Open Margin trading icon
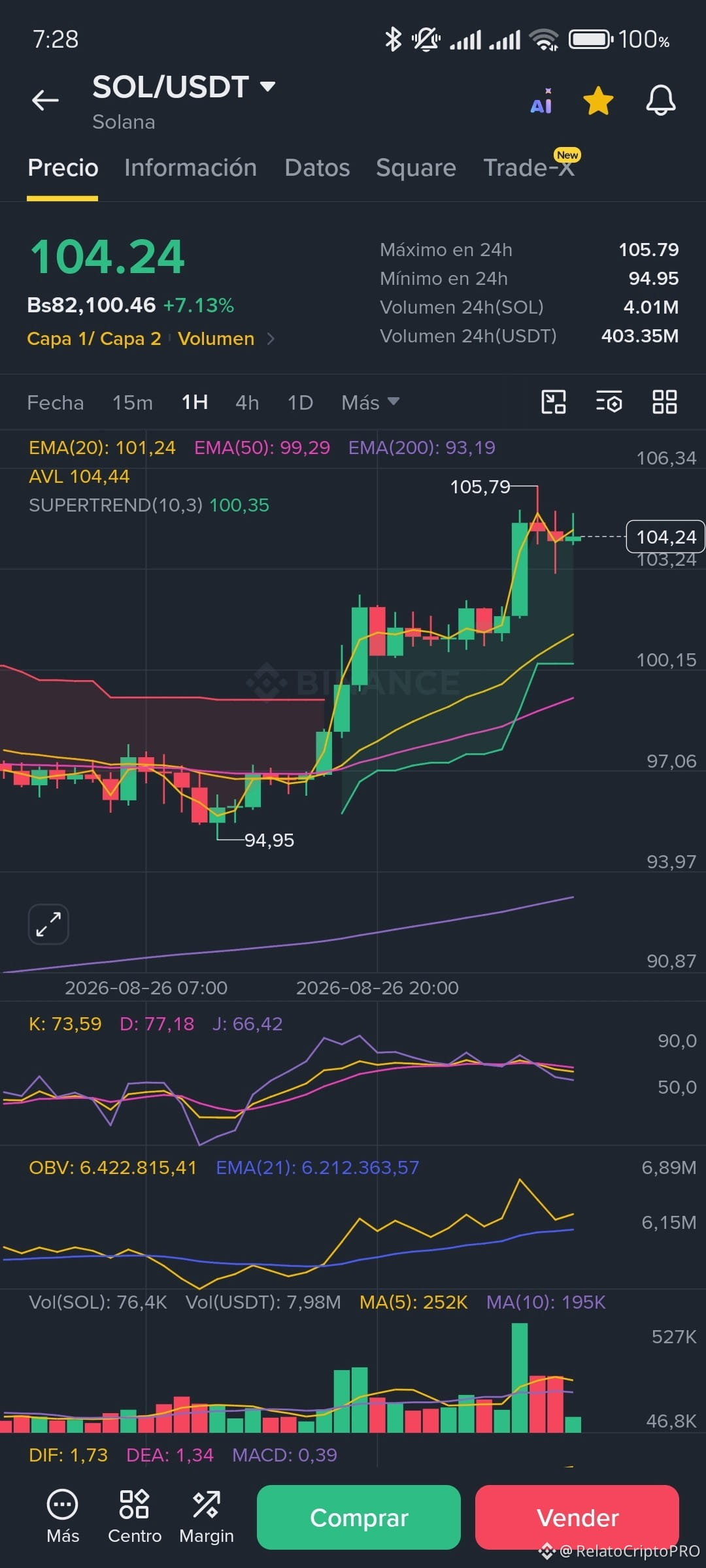This screenshot has height=1568, width=706. click(x=207, y=1517)
